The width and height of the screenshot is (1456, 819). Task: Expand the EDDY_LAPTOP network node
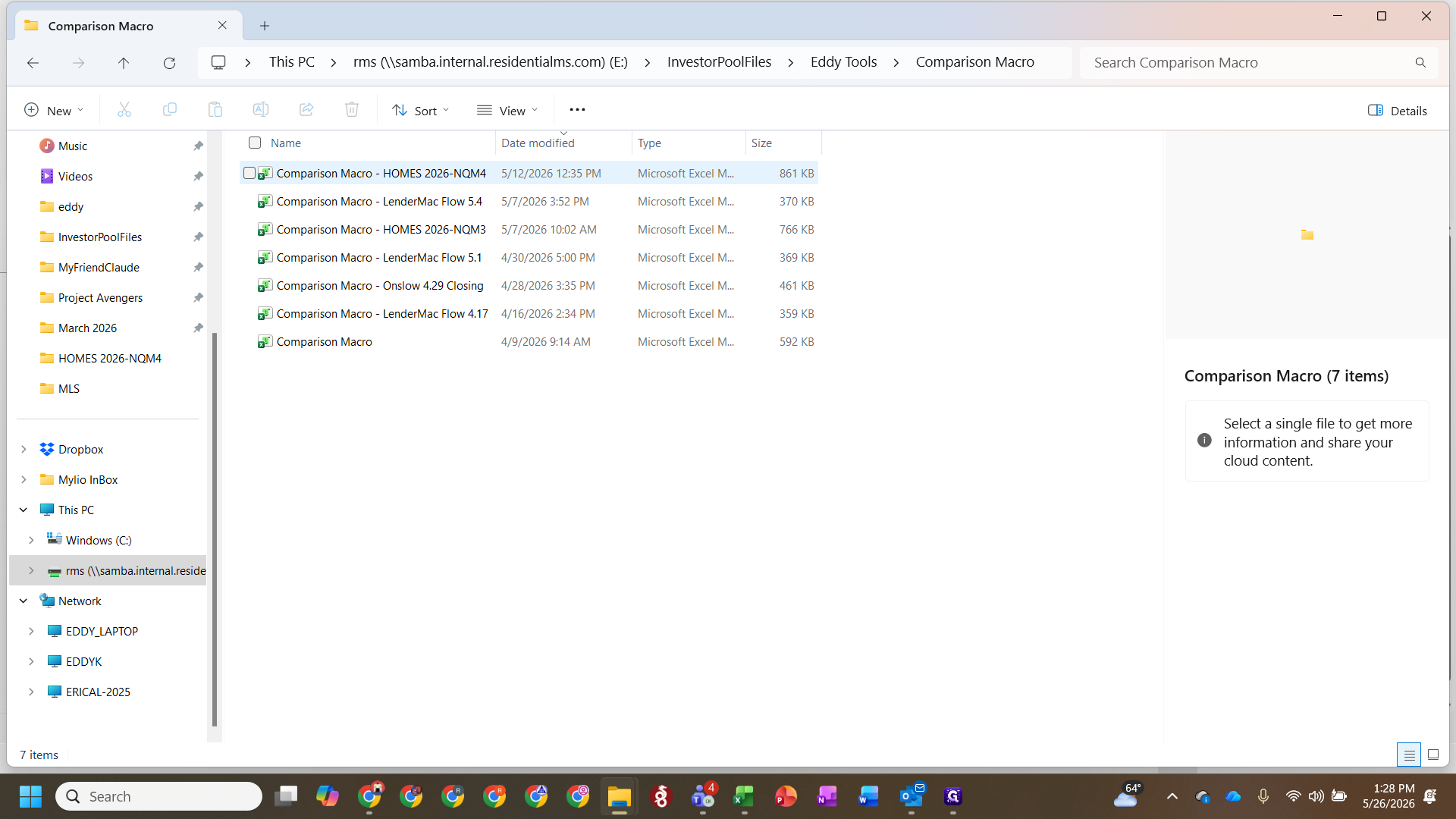click(x=31, y=631)
